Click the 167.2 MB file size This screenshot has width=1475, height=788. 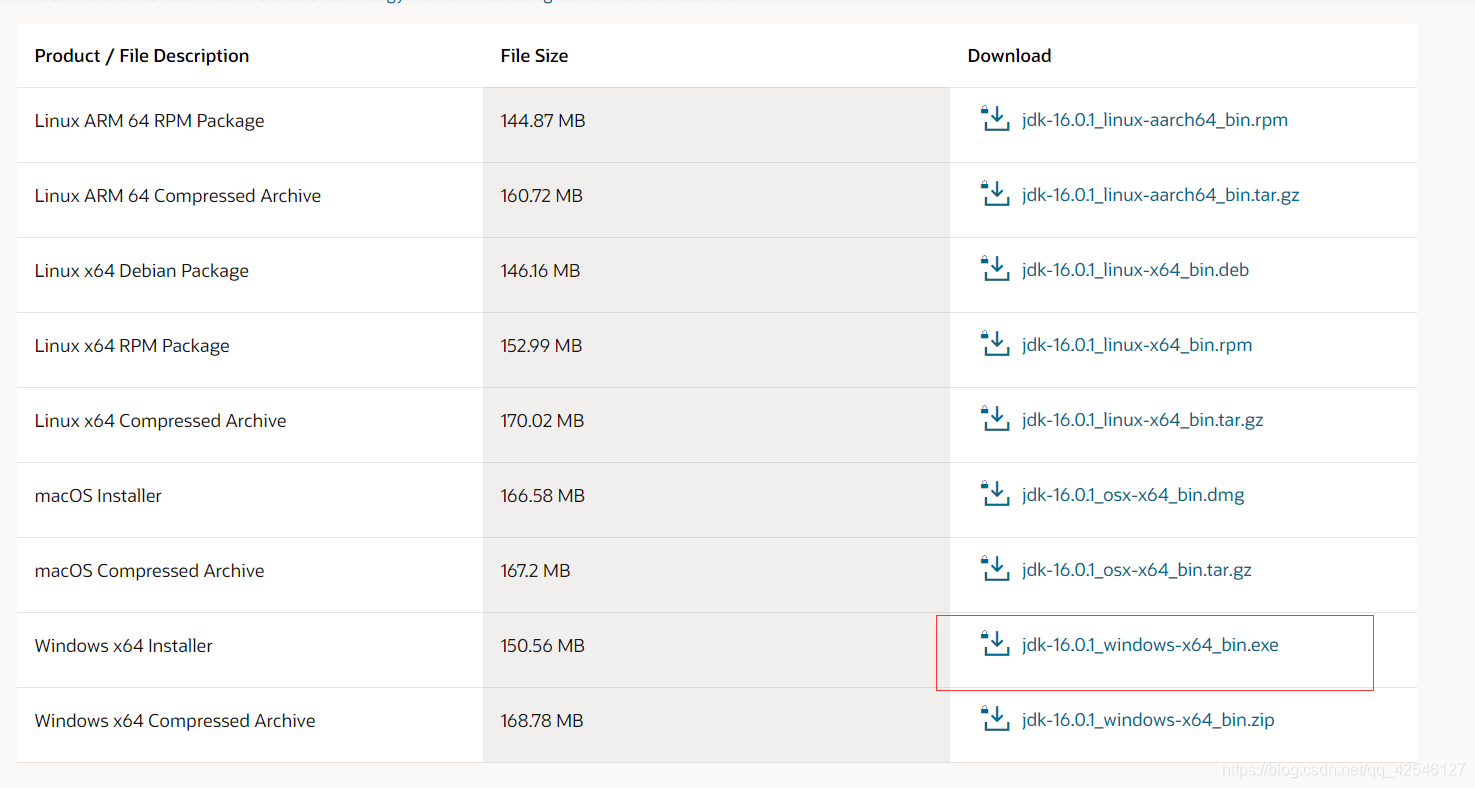click(535, 571)
